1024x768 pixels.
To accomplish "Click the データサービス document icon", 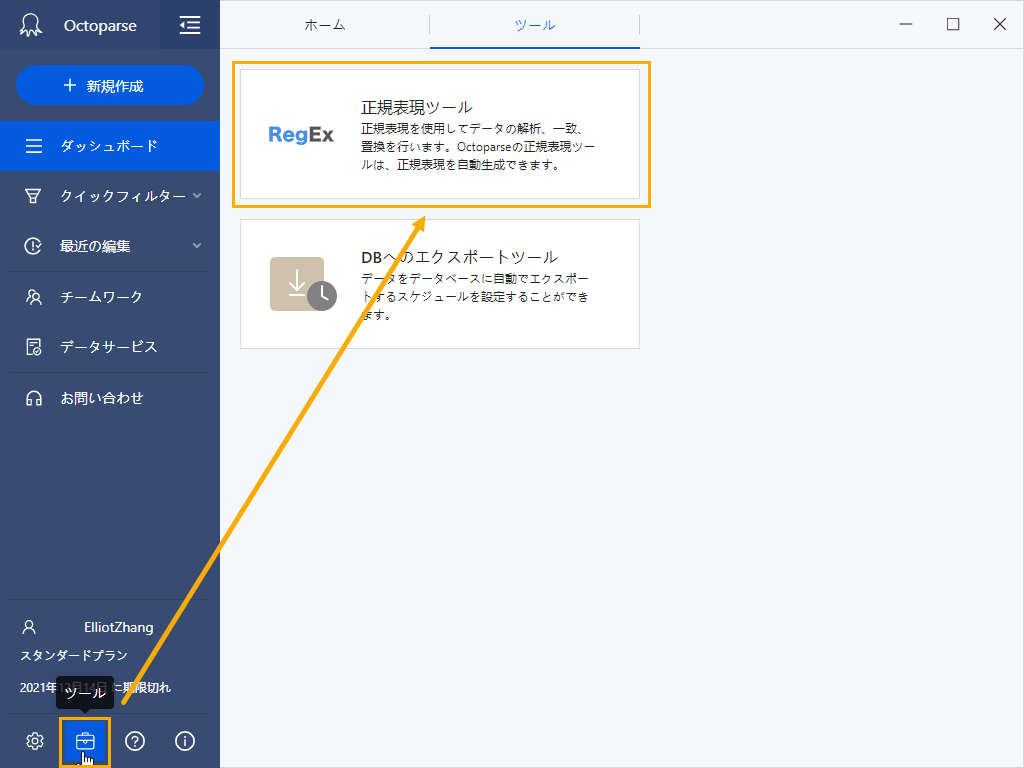I will [x=33, y=347].
